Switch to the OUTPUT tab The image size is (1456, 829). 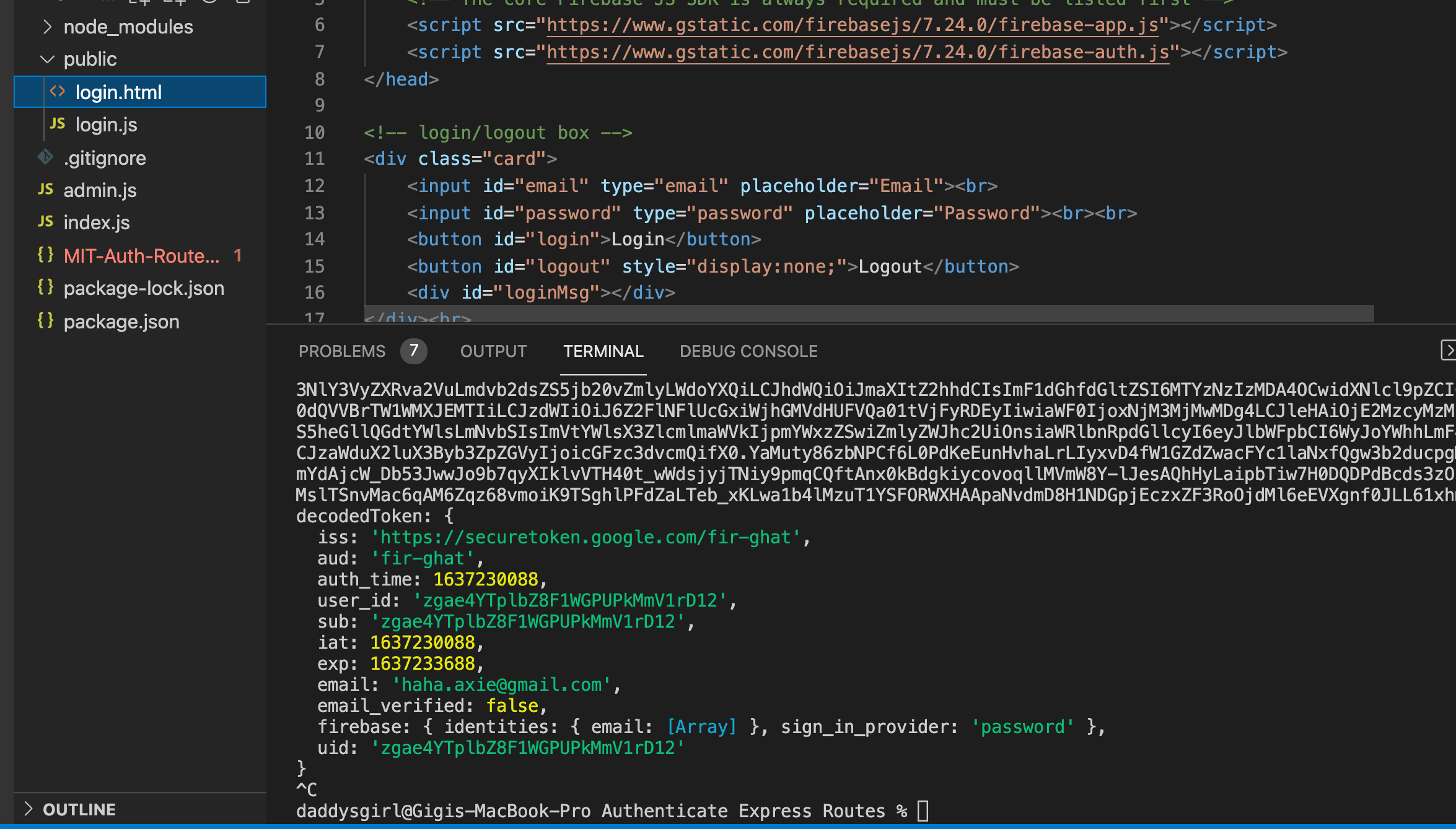coord(493,351)
